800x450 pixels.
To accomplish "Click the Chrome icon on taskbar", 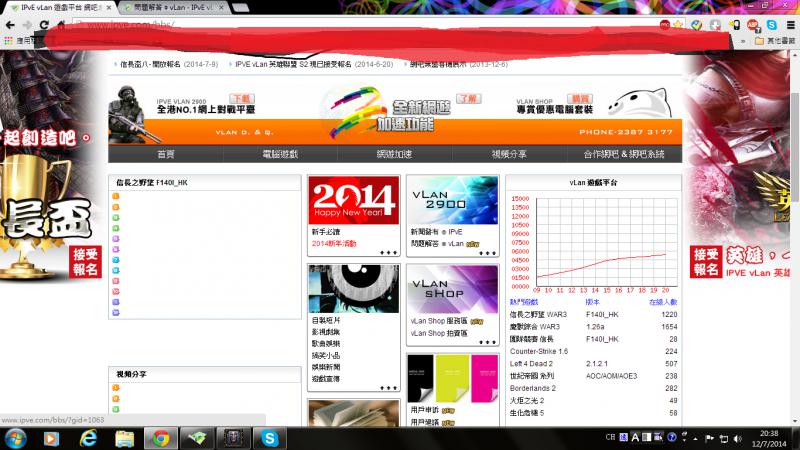I will tap(161, 438).
